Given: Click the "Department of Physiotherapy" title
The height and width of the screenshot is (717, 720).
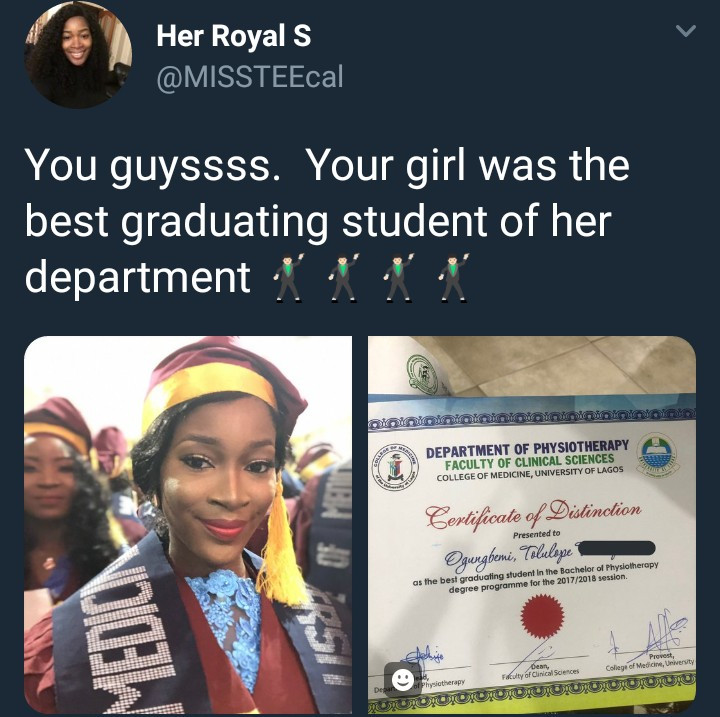Looking at the screenshot, I should click(527, 449).
